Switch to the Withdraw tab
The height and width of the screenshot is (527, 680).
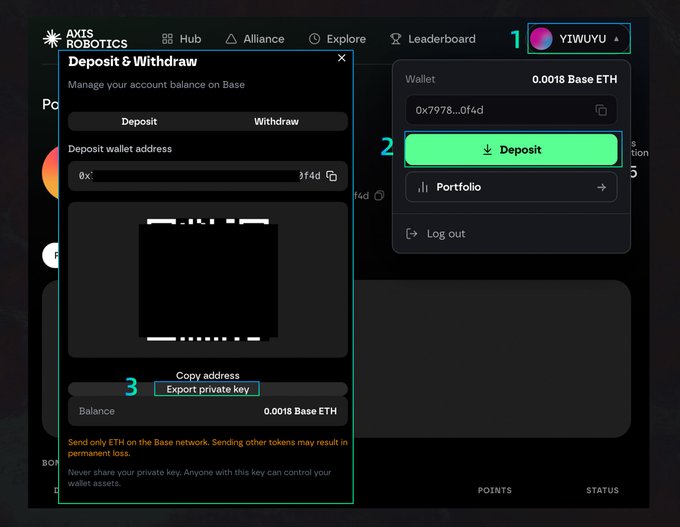click(x=276, y=121)
